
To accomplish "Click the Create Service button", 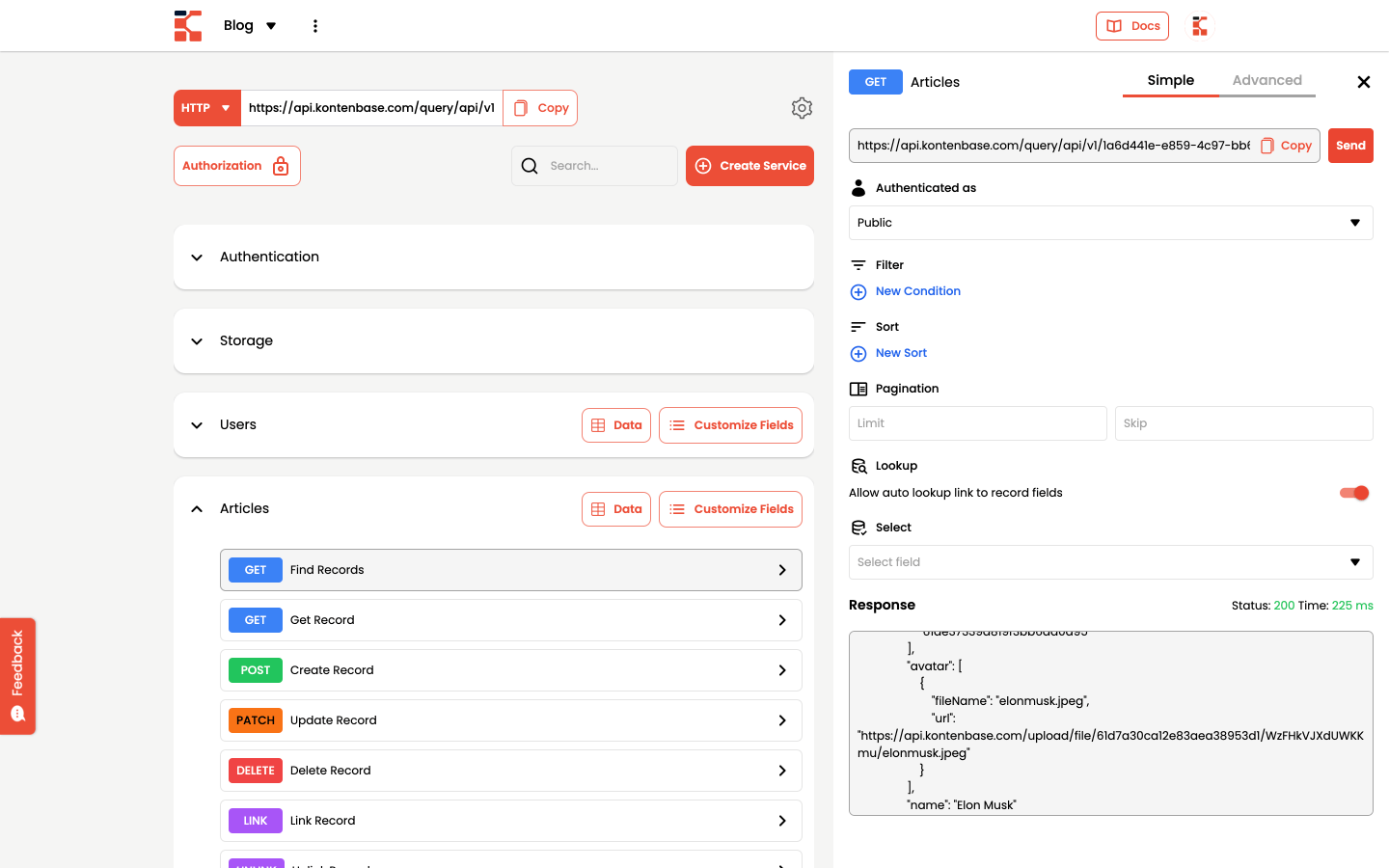I will (749, 166).
